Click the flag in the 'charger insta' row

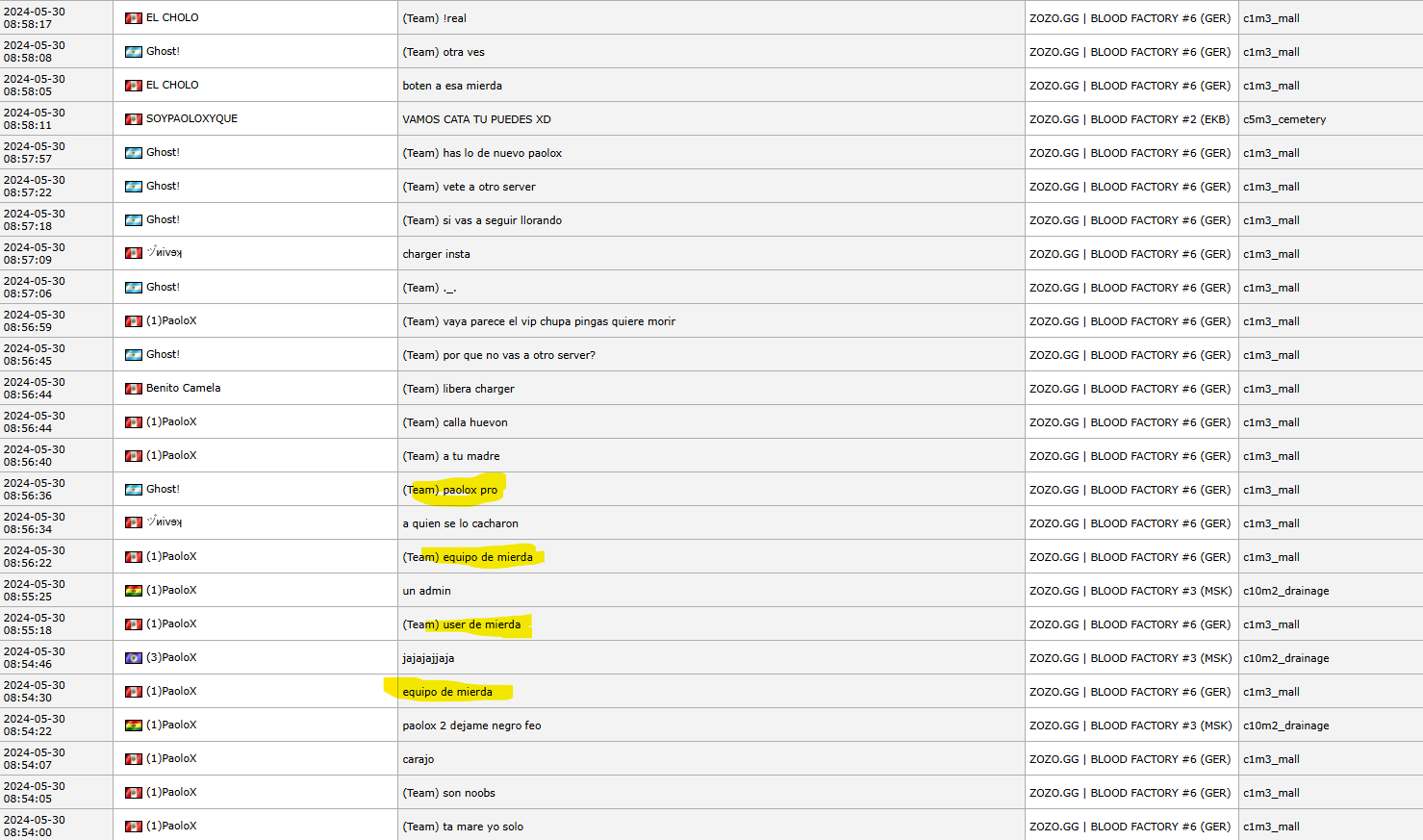[133, 254]
